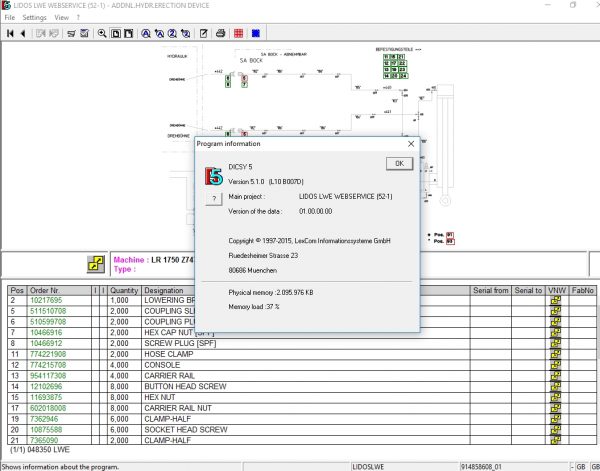The width and height of the screenshot is (600, 471).
Task: Click the VNW column header
Action: (x=557, y=290)
